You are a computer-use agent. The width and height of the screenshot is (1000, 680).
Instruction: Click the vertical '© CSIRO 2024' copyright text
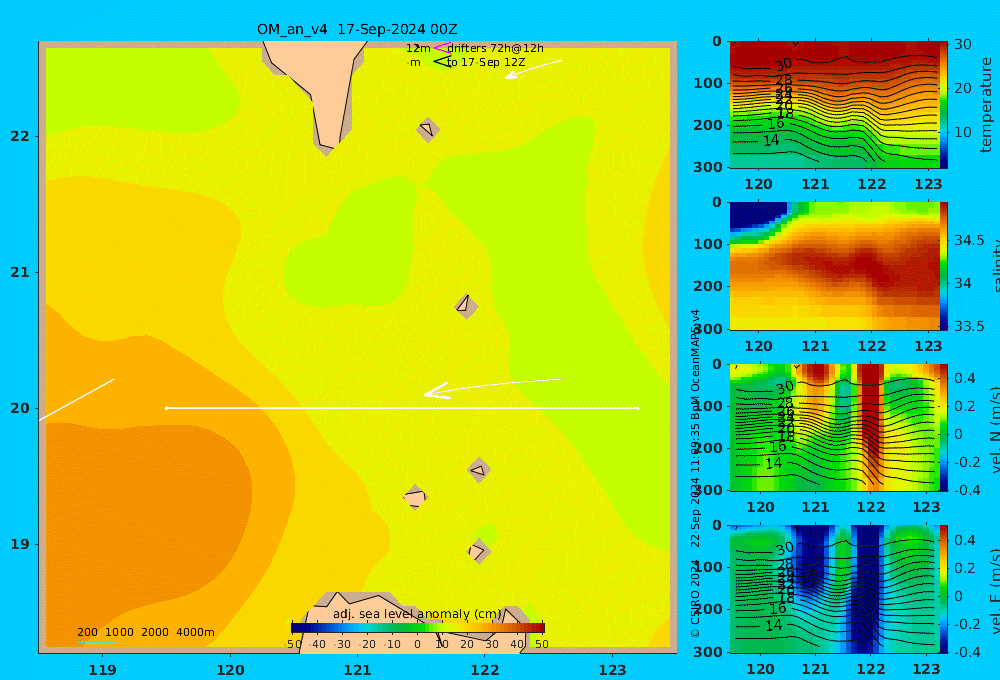(695, 598)
